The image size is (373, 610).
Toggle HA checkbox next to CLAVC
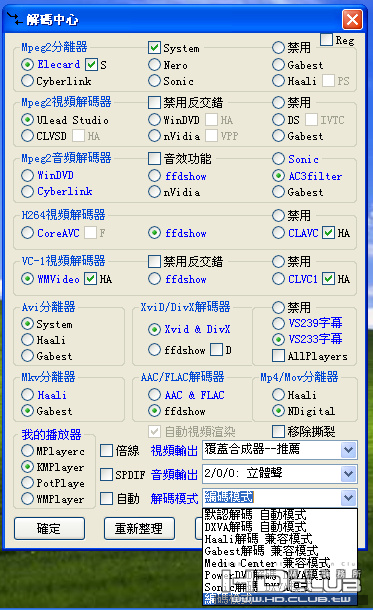click(329, 233)
